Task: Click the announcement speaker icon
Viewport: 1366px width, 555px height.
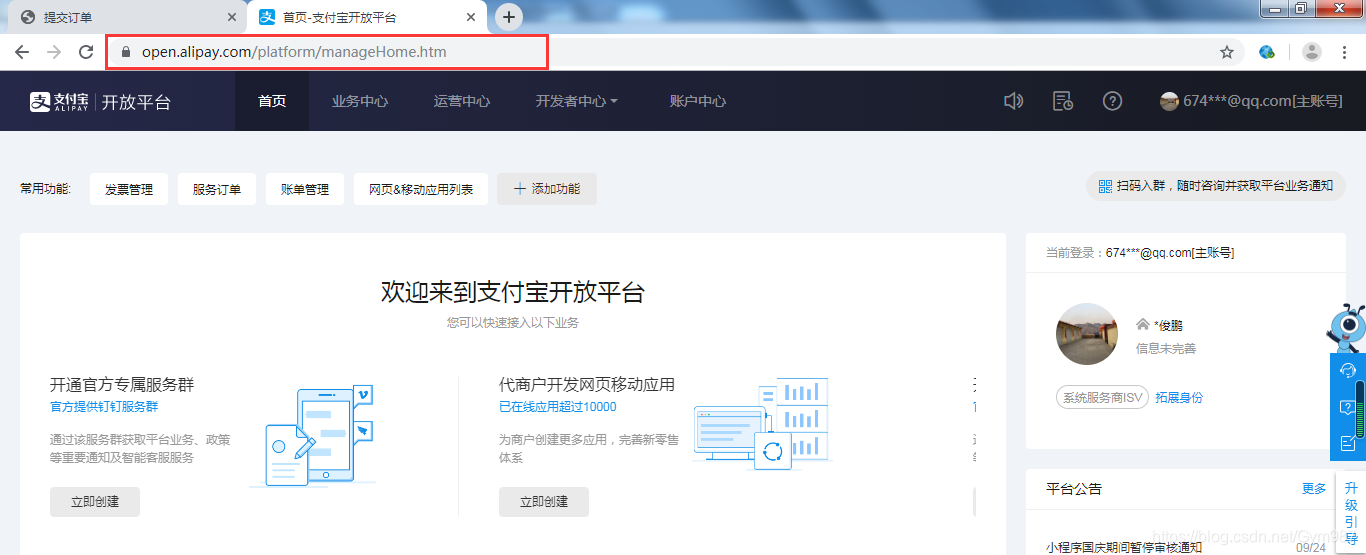Action: [1014, 101]
